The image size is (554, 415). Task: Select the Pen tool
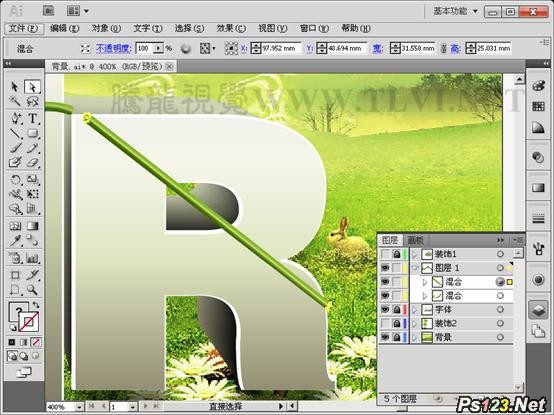coord(15,118)
